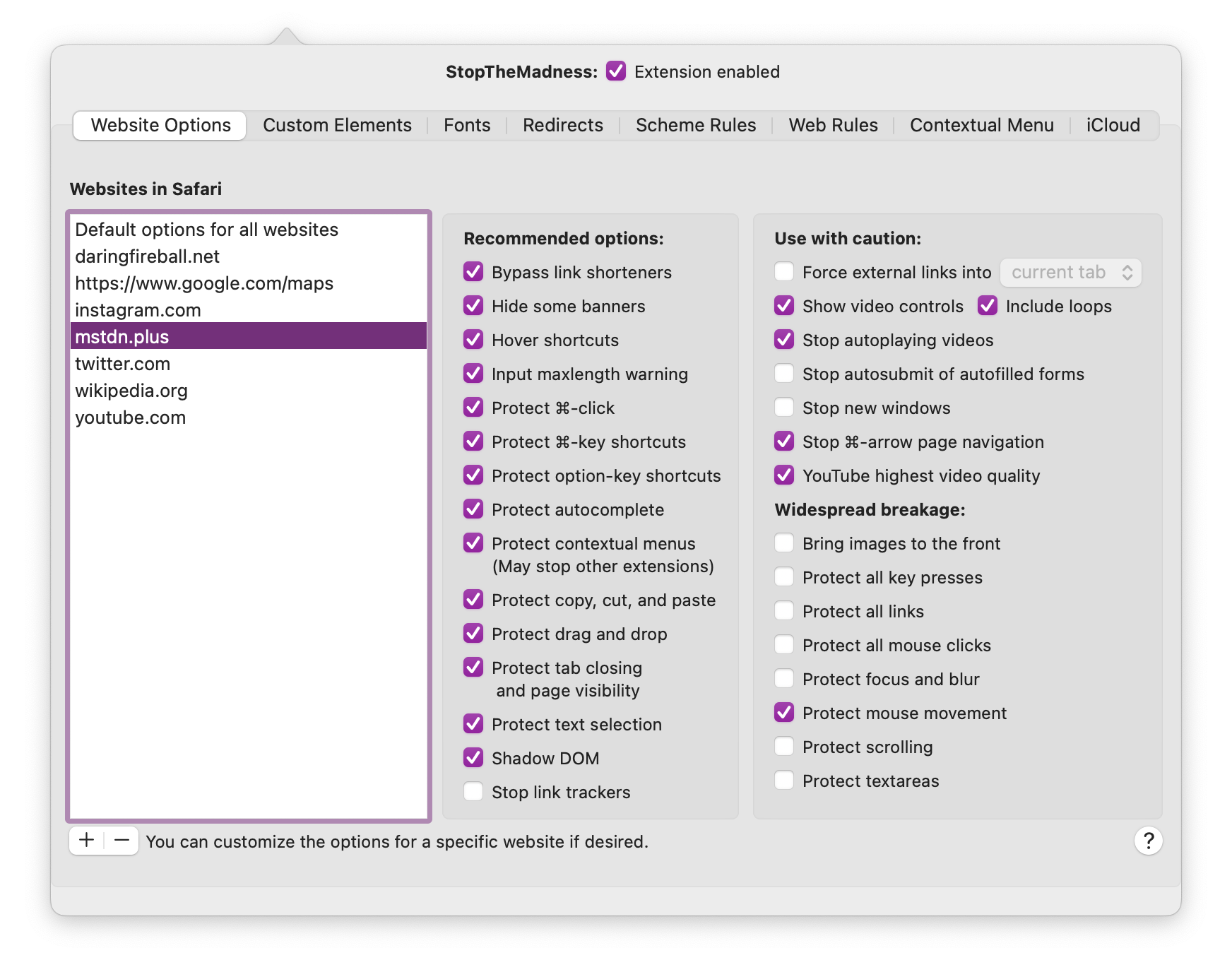Image resolution: width=1232 pixels, height=972 pixels.
Task: Open help with the question mark button
Action: (x=1148, y=841)
